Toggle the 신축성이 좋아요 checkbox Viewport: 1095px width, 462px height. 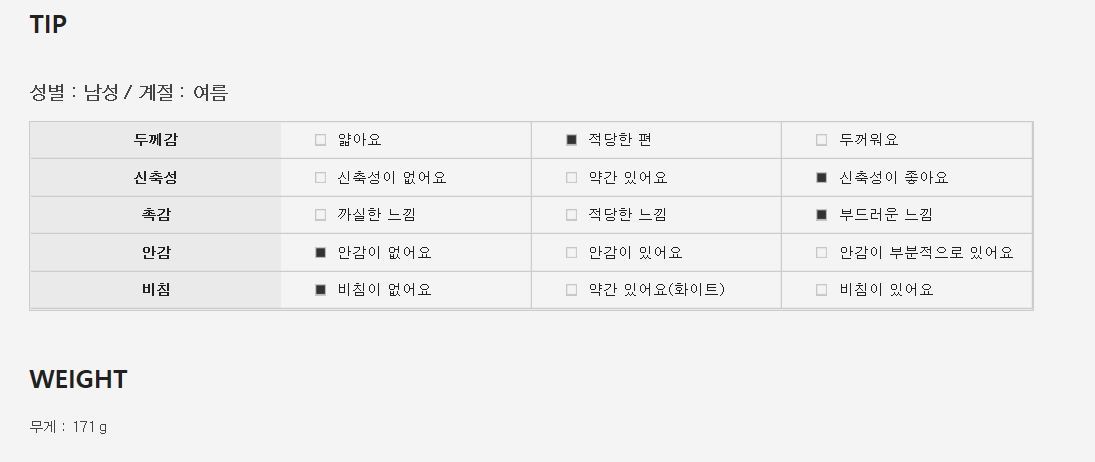(822, 178)
